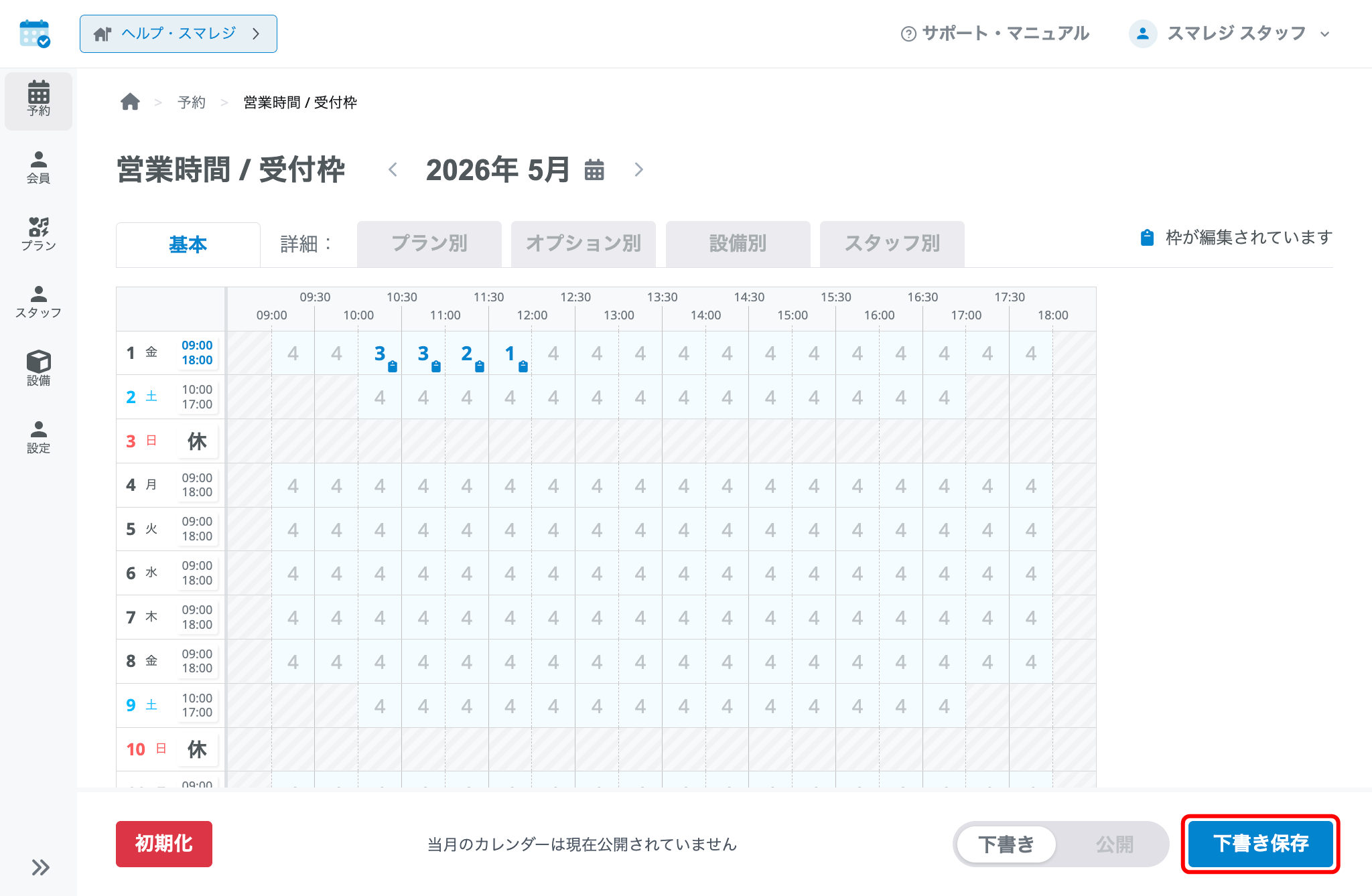The height and width of the screenshot is (896, 1372).
Task: Edit business hours for May 4 月
Action: (x=197, y=485)
